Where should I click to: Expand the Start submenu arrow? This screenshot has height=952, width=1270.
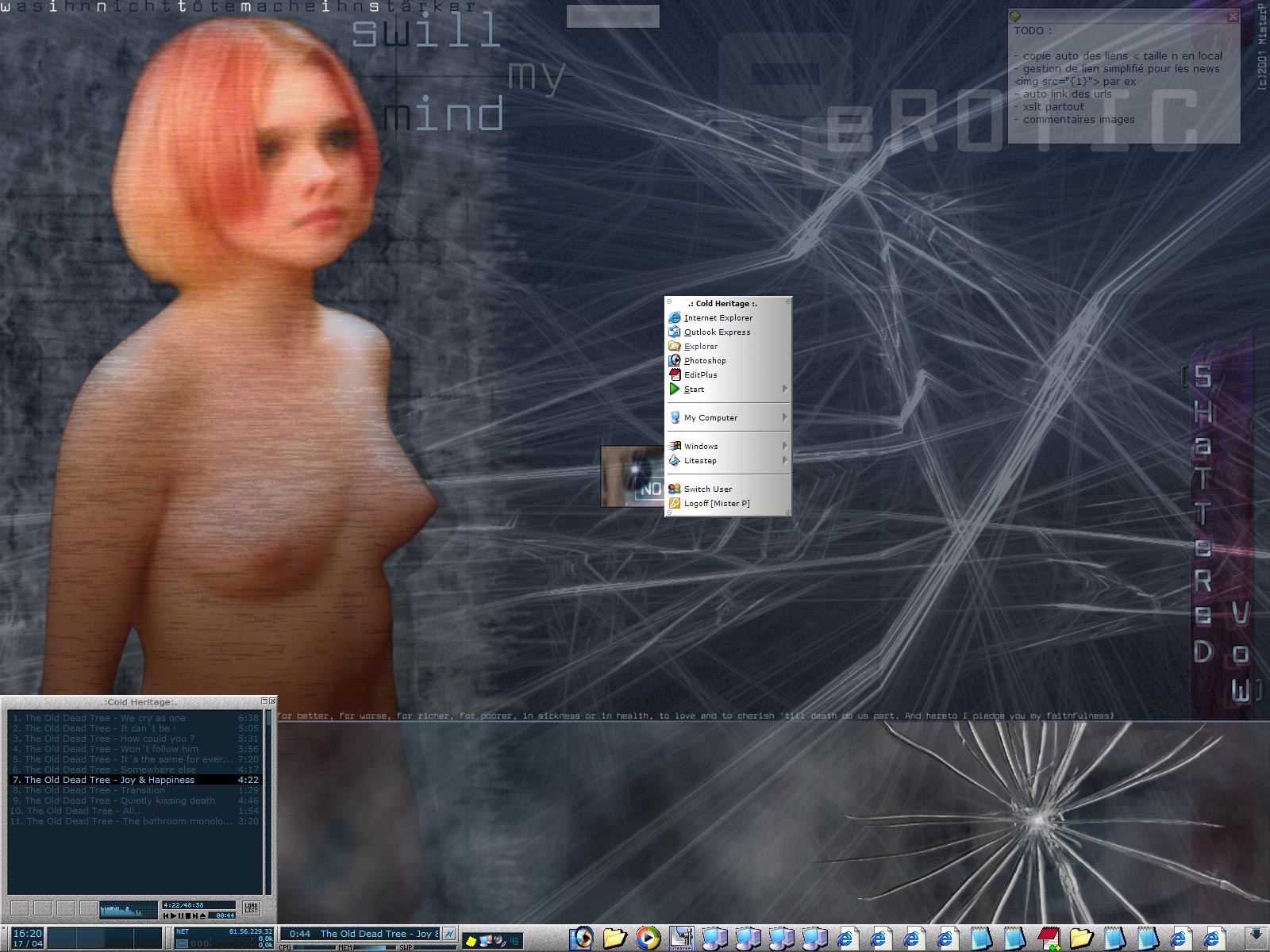tap(784, 389)
